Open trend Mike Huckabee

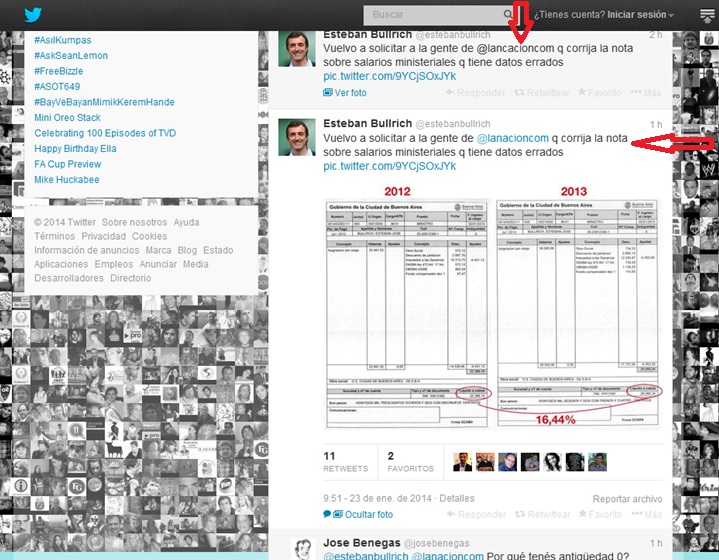coord(66,179)
